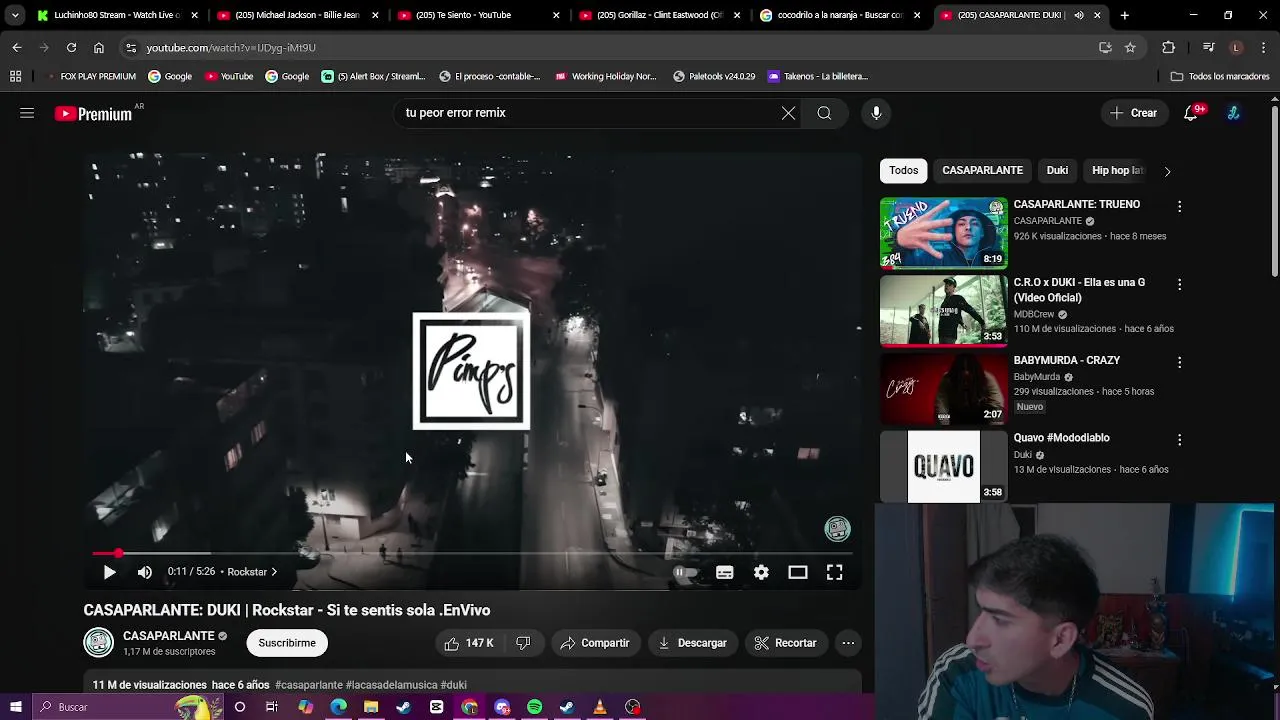Click the Descargar button
The height and width of the screenshot is (720, 1280).
692,643
